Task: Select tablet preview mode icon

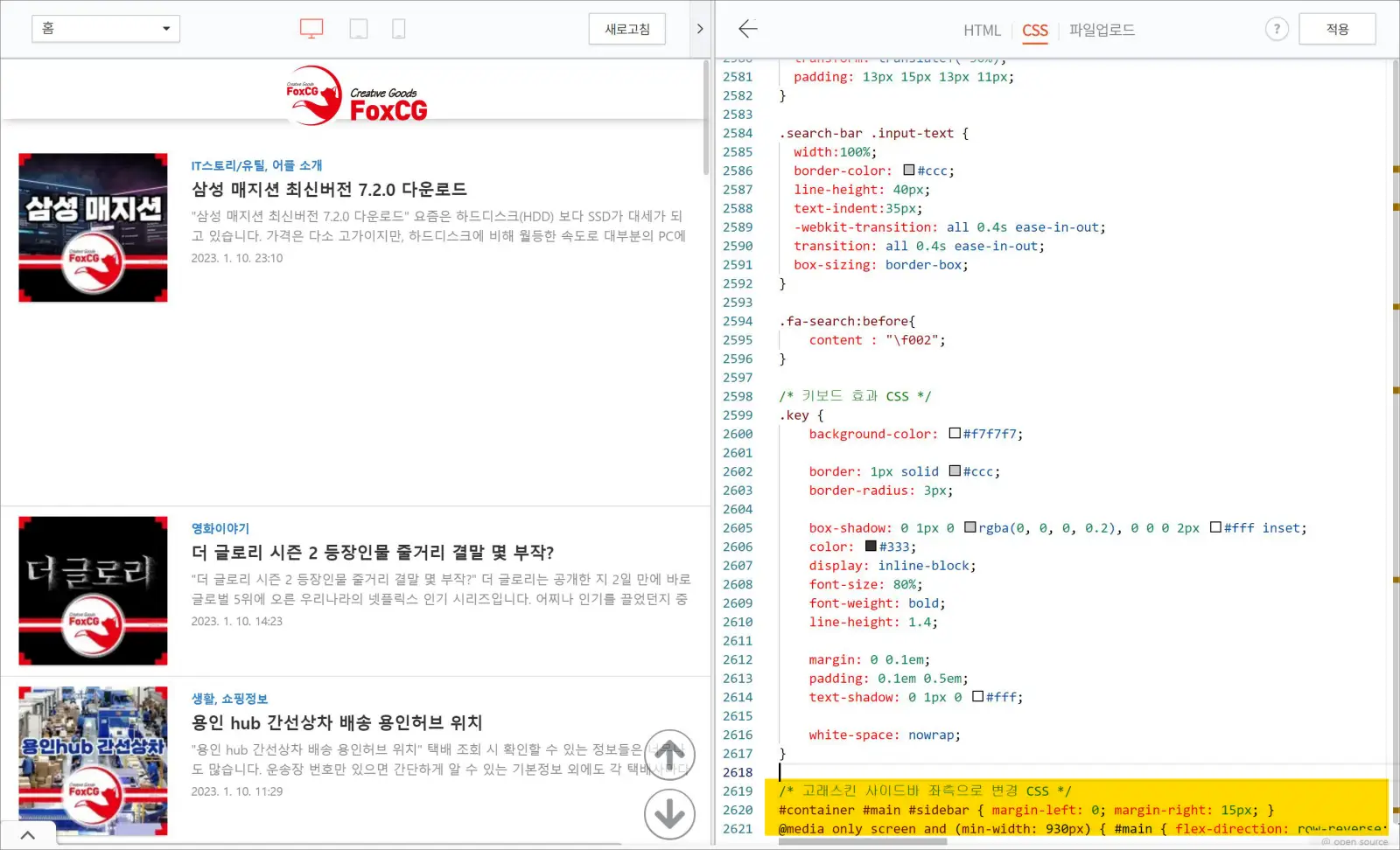Action: [x=358, y=29]
